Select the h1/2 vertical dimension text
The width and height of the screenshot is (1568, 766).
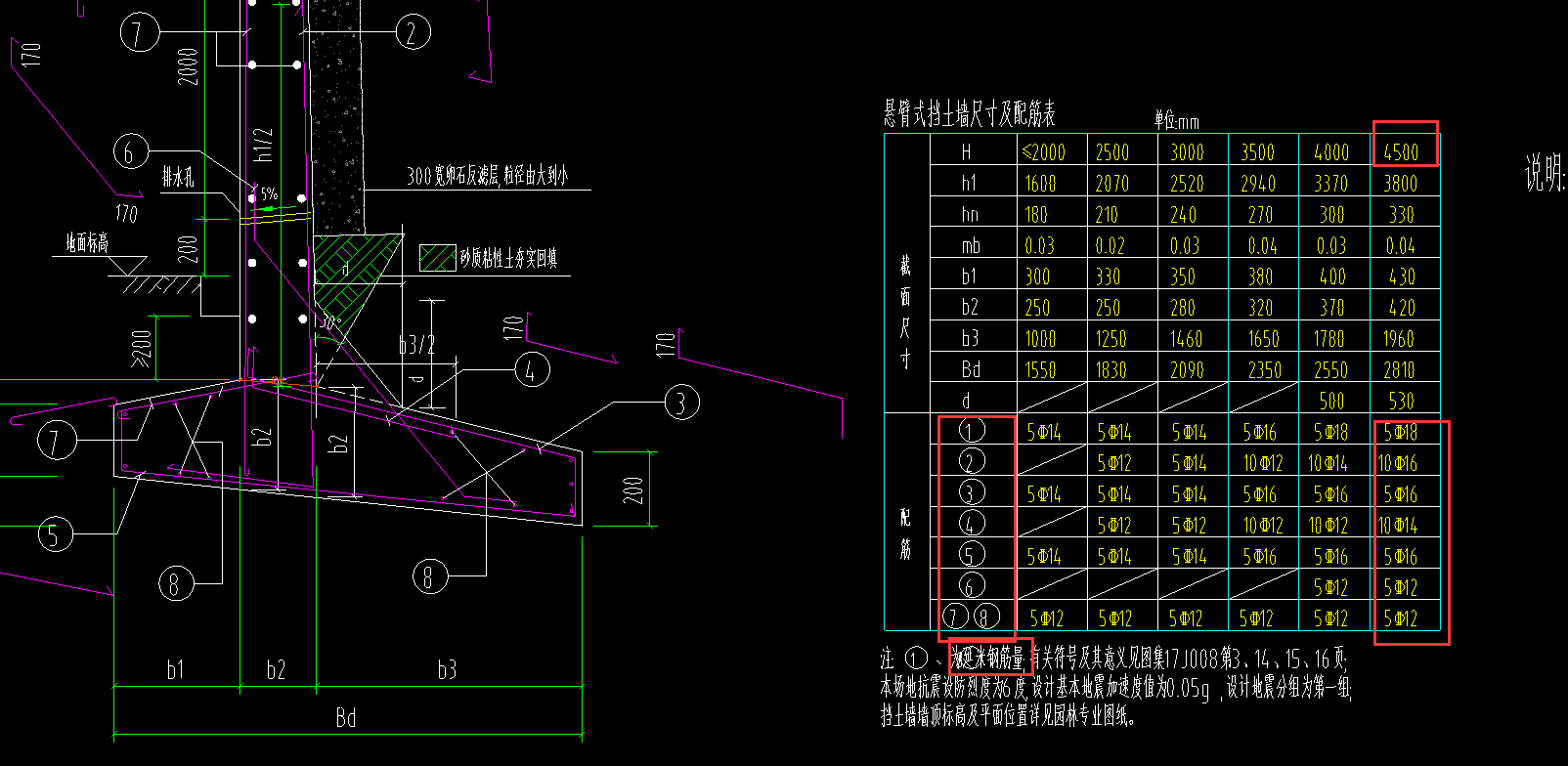point(264,144)
